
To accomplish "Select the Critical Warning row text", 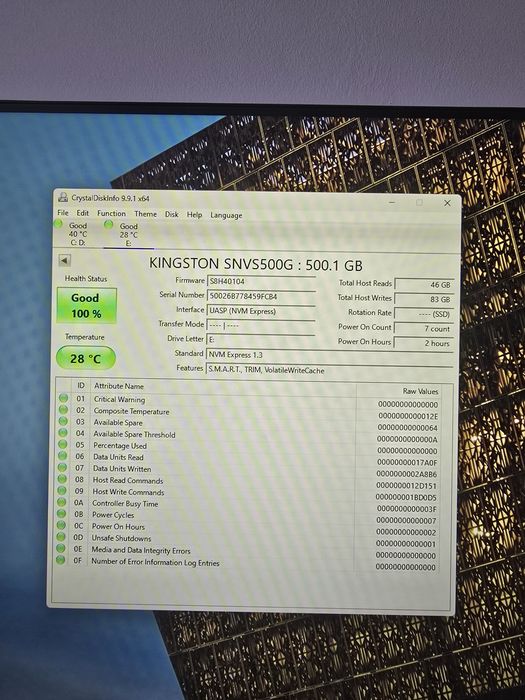I will pyautogui.click(x=119, y=400).
